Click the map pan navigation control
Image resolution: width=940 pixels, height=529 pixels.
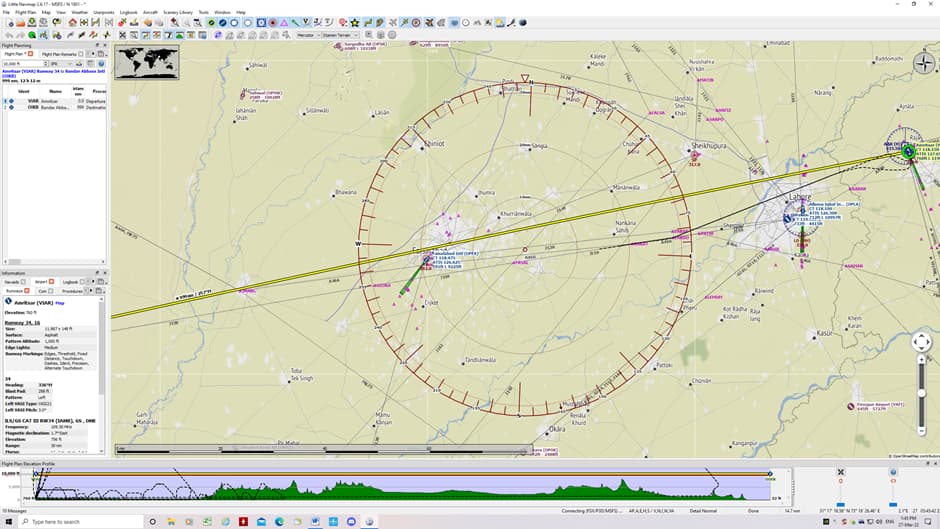(921, 342)
